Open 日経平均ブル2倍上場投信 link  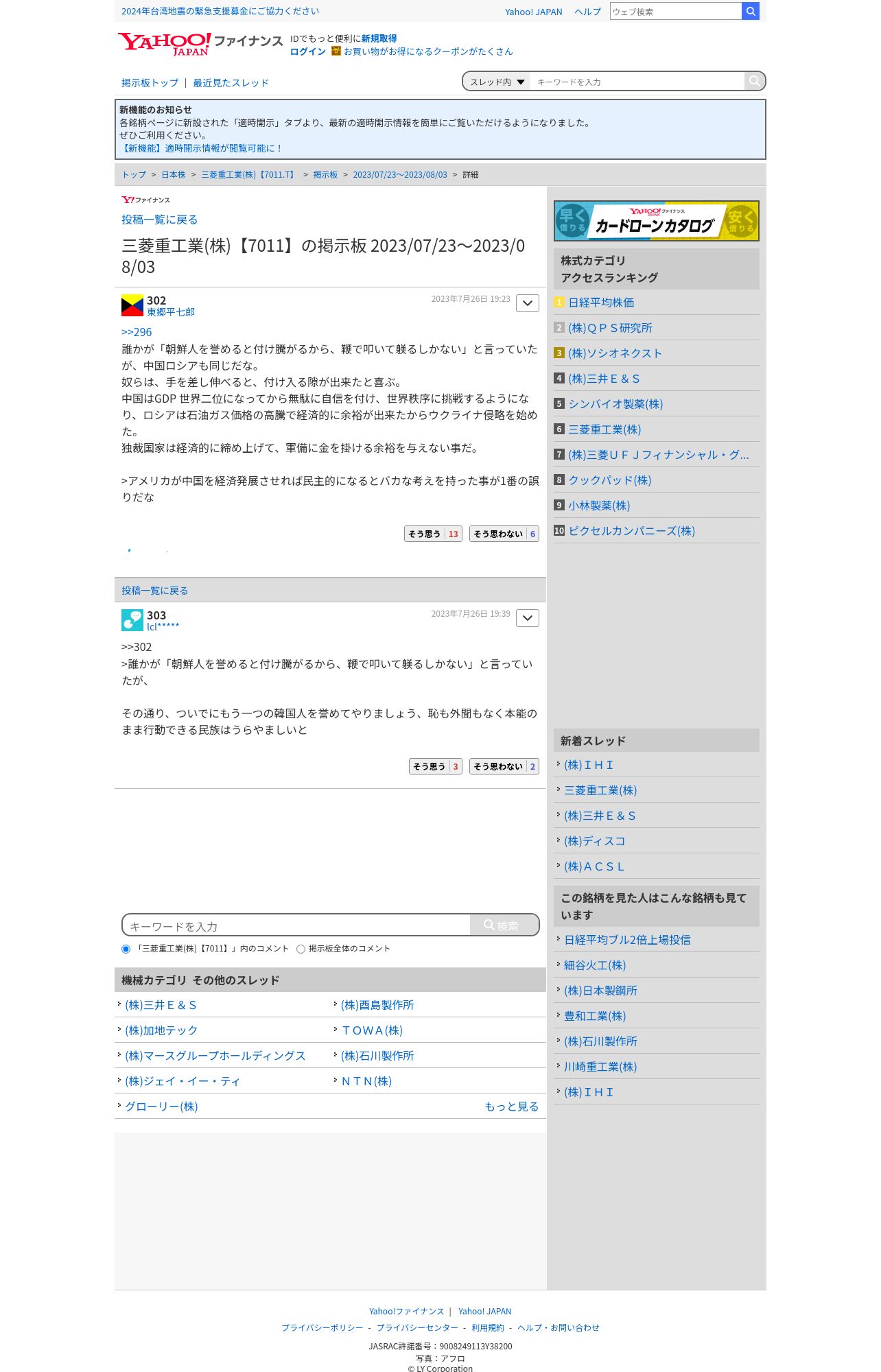pos(627,940)
